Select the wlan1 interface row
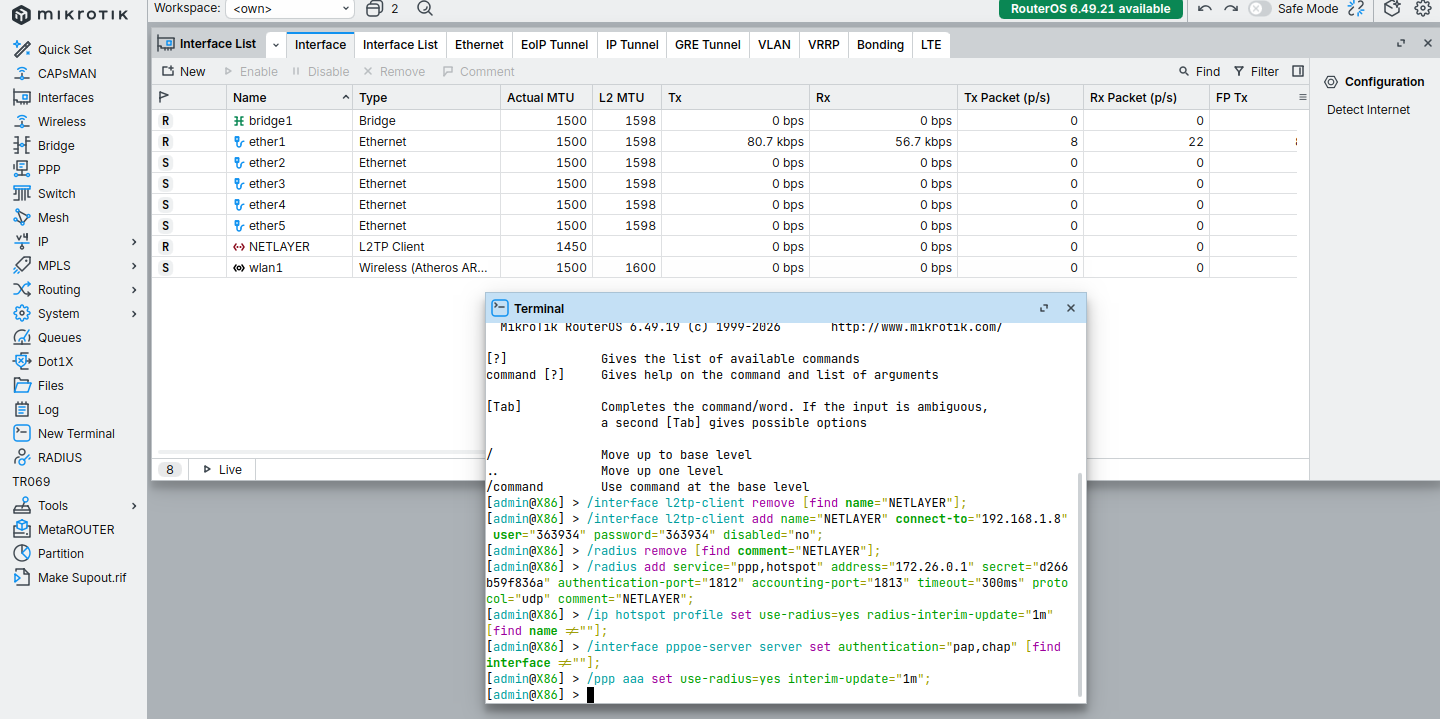Viewport: 1440px width, 719px height. click(724, 267)
